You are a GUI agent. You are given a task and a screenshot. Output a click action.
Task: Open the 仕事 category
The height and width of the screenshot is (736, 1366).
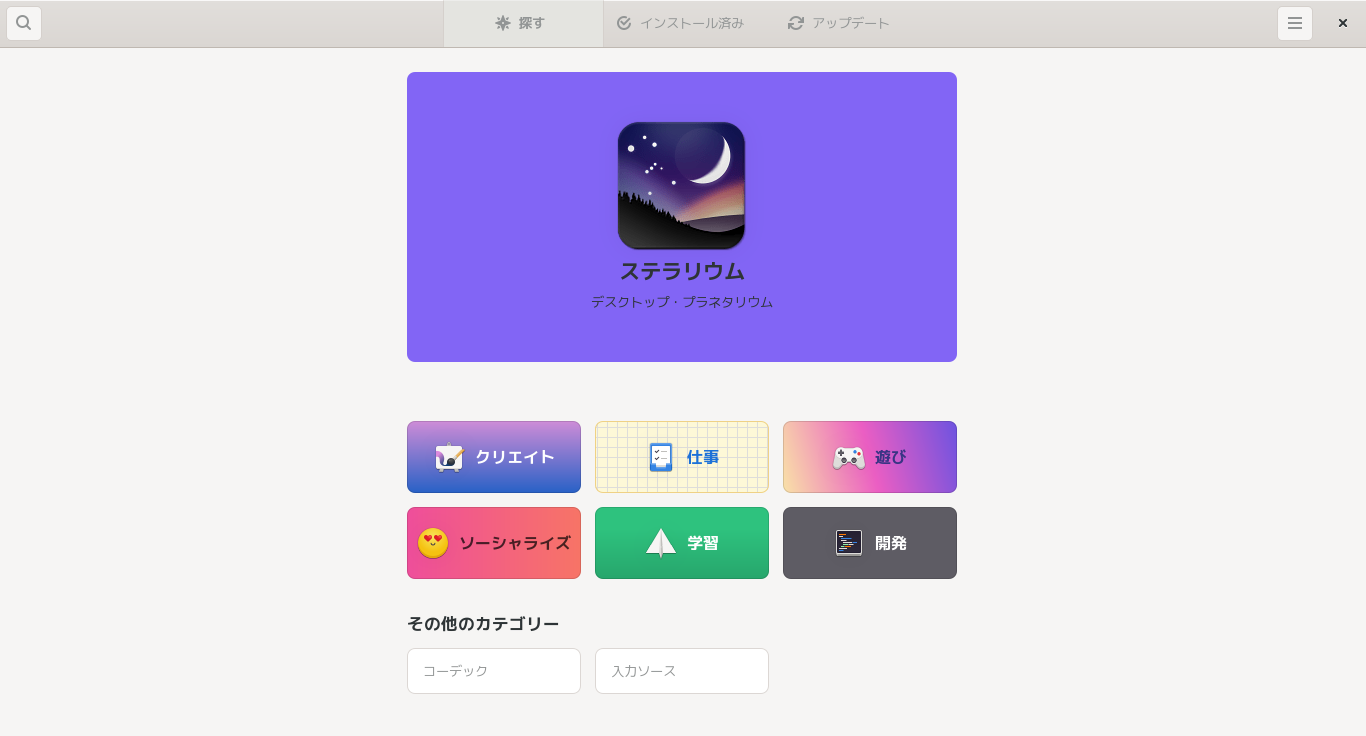(x=682, y=457)
